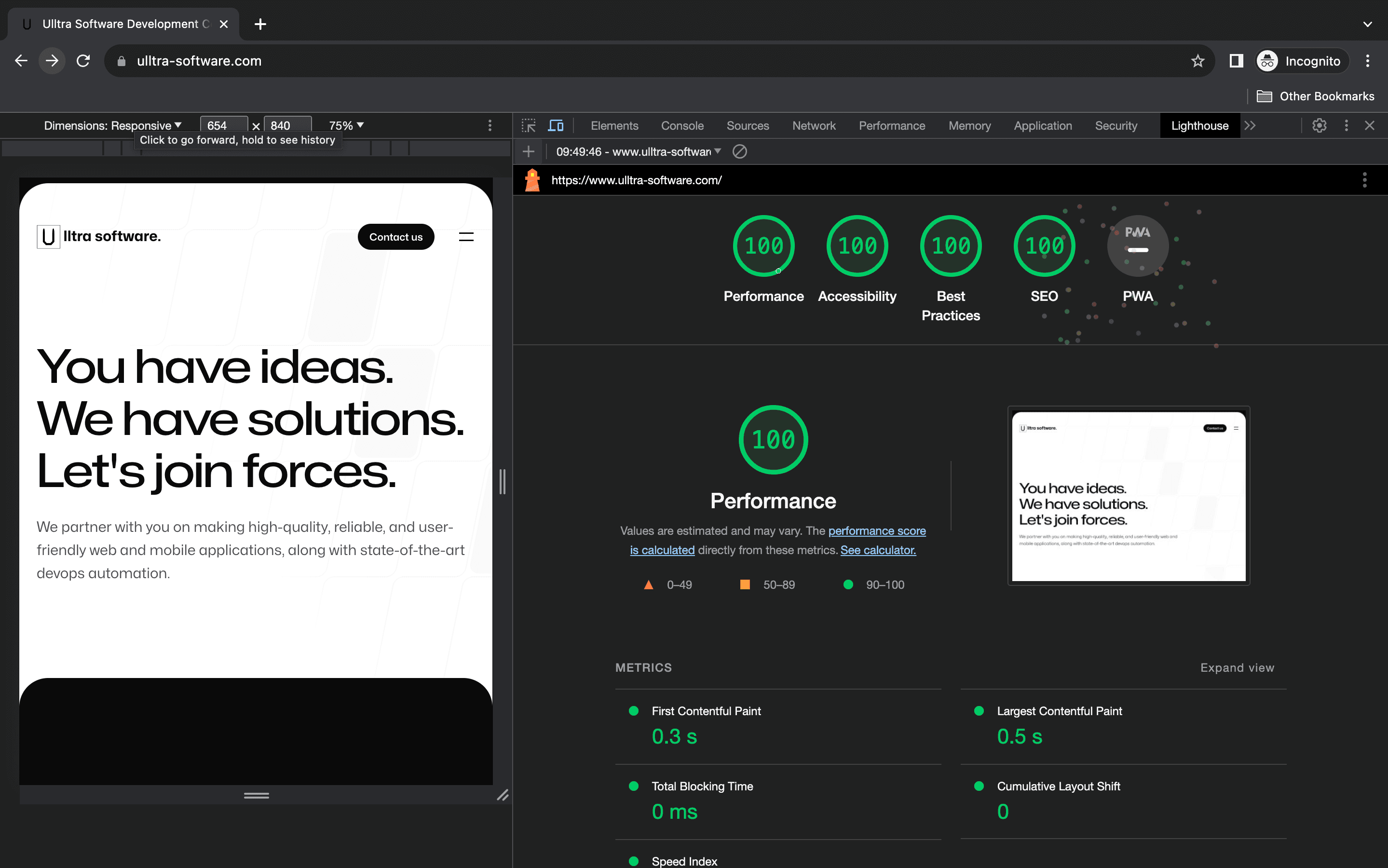The width and height of the screenshot is (1388, 868).
Task: Open Lighthouse report tools menu
Action: pyautogui.click(x=1364, y=180)
